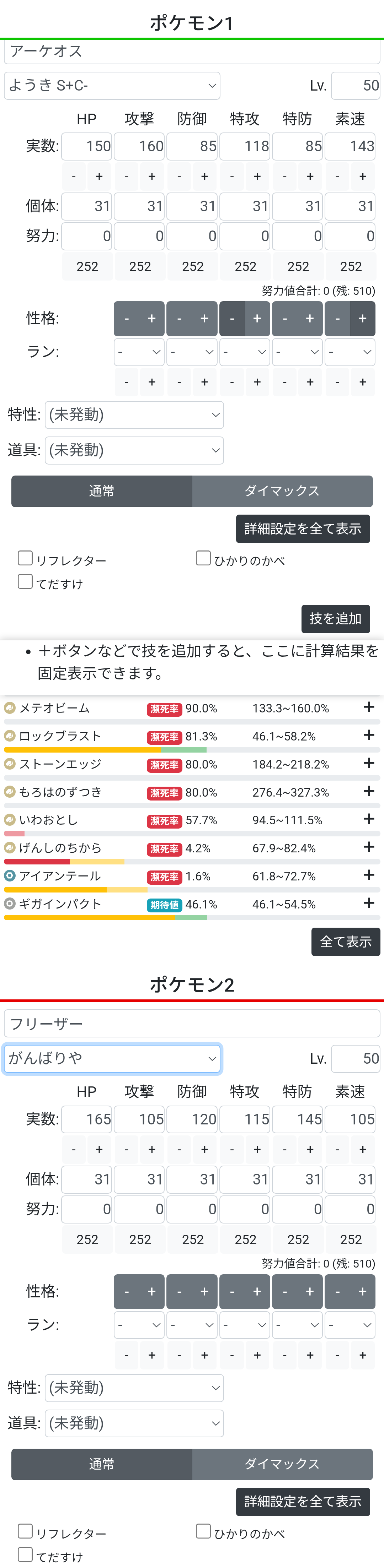The height and width of the screenshot is (1568, 384).
Task: Open Pokemon 1 特性 dropdown
Action: pos(134,415)
